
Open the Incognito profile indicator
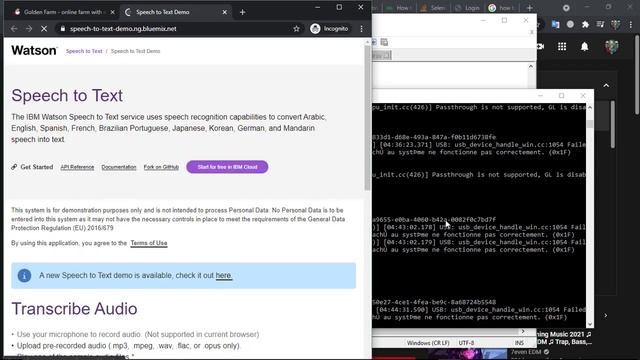[x=329, y=29]
